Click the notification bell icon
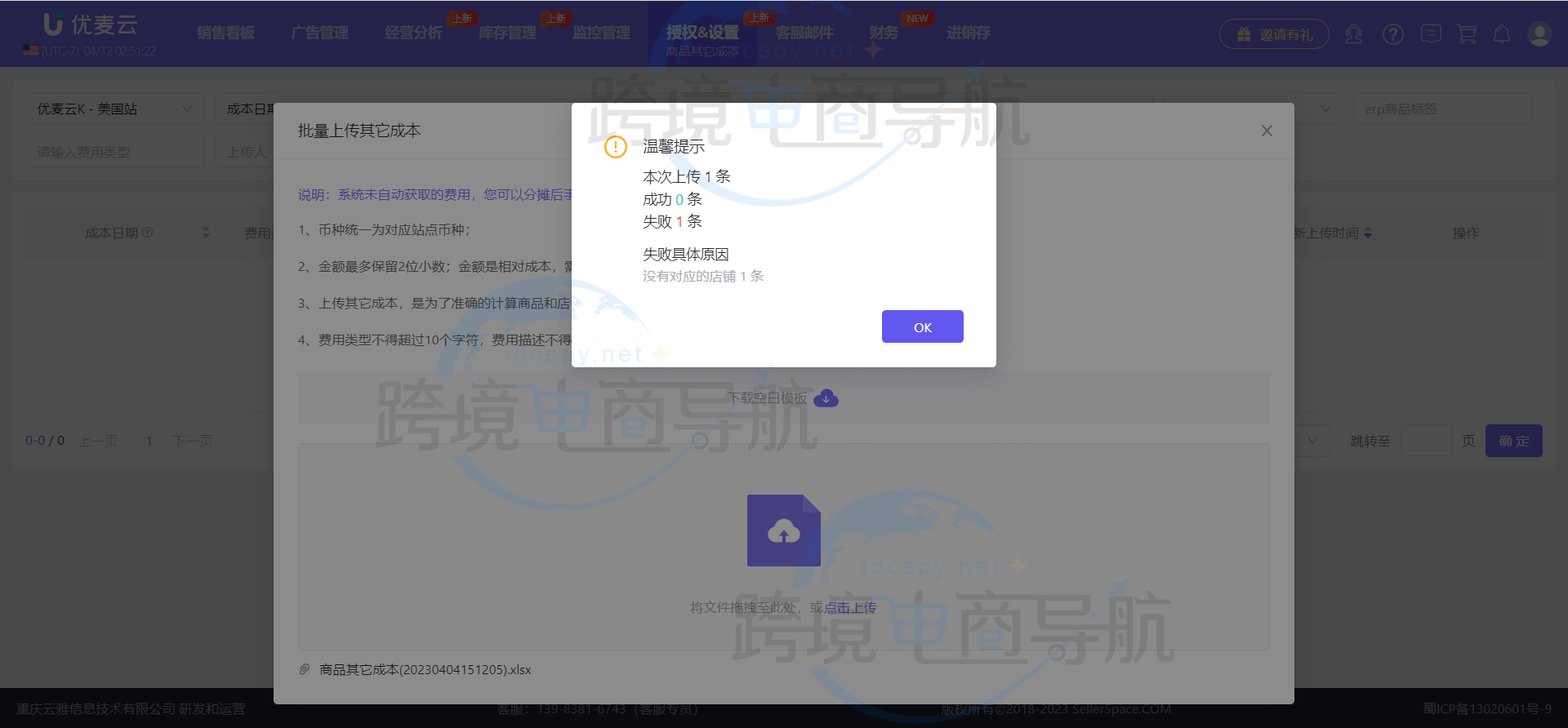 click(1502, 34)
